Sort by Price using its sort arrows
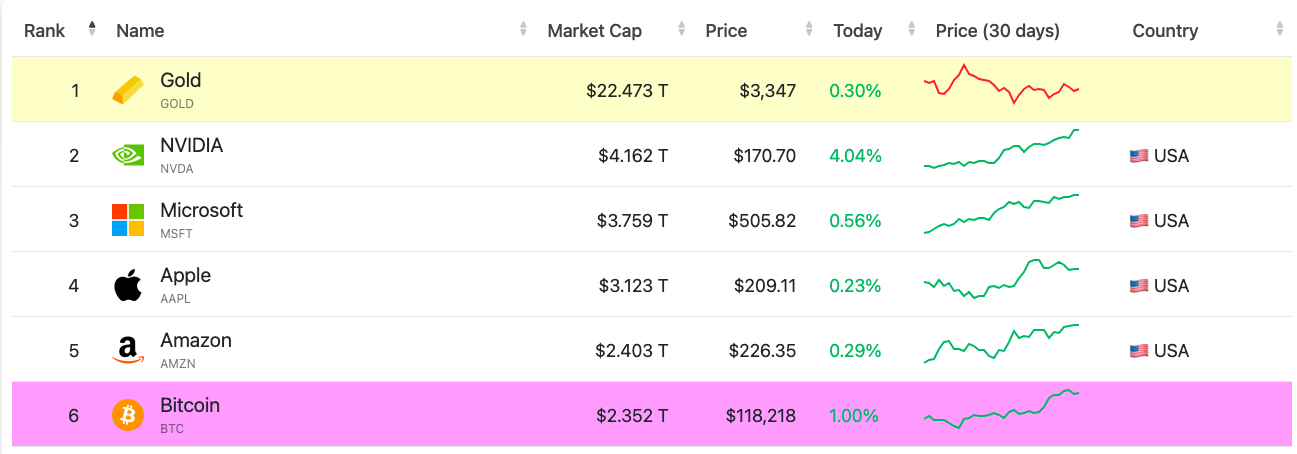The image size is (1297, 454). click(811, 30)
